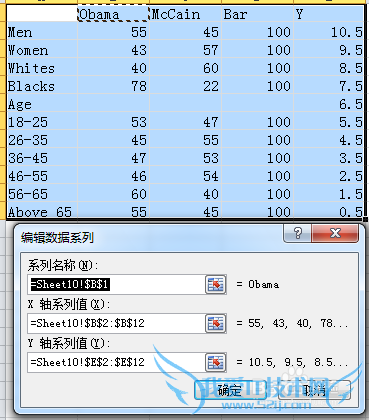Select Obama value 53 in 18-25 row

pyautogui.click(x=113, y=122)
